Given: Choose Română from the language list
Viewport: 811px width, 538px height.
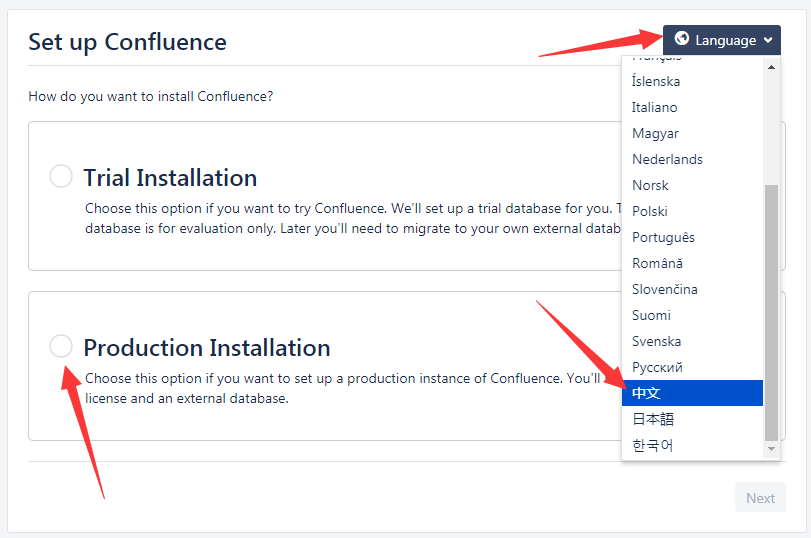Looking at the screenshot, I should (692, 263).
